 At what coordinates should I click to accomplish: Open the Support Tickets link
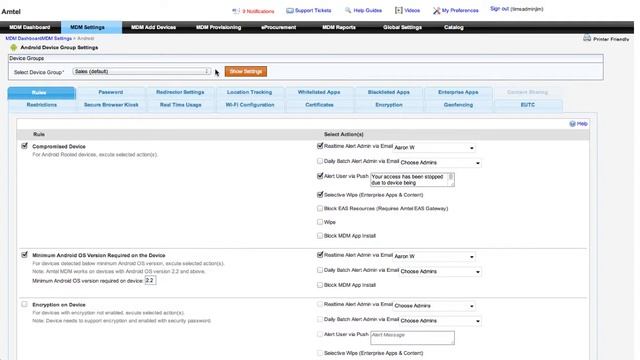(313, 11)
